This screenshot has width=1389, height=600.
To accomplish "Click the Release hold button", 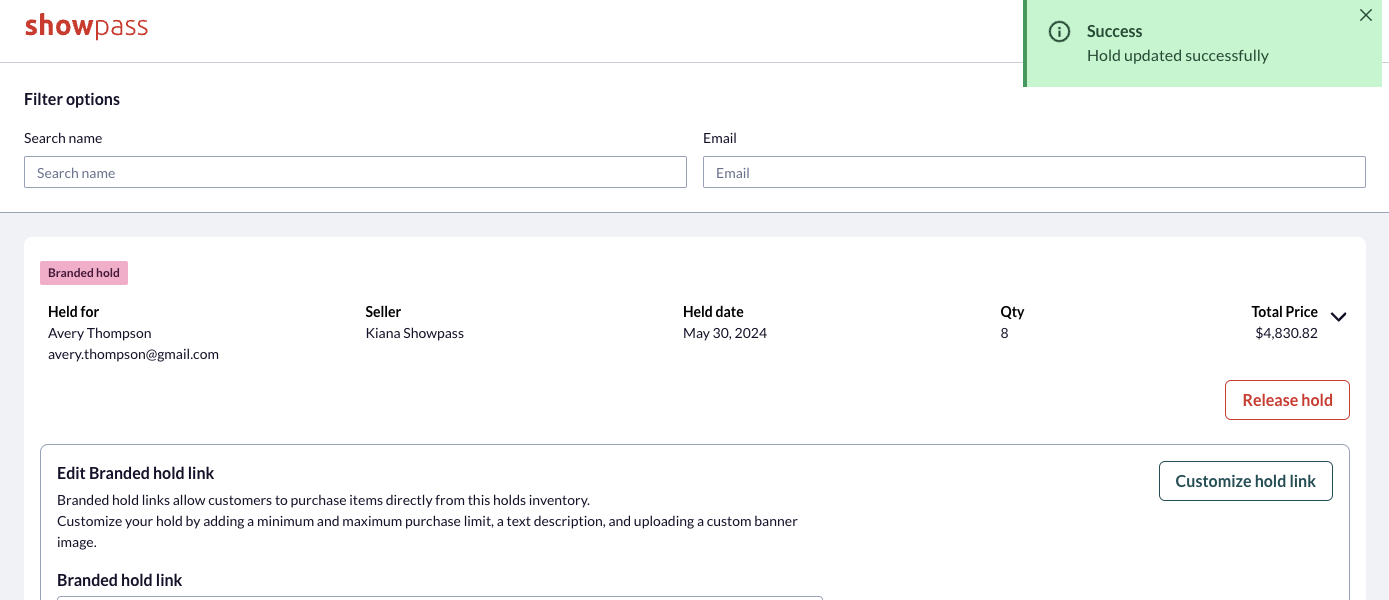I will (1287, 400).
